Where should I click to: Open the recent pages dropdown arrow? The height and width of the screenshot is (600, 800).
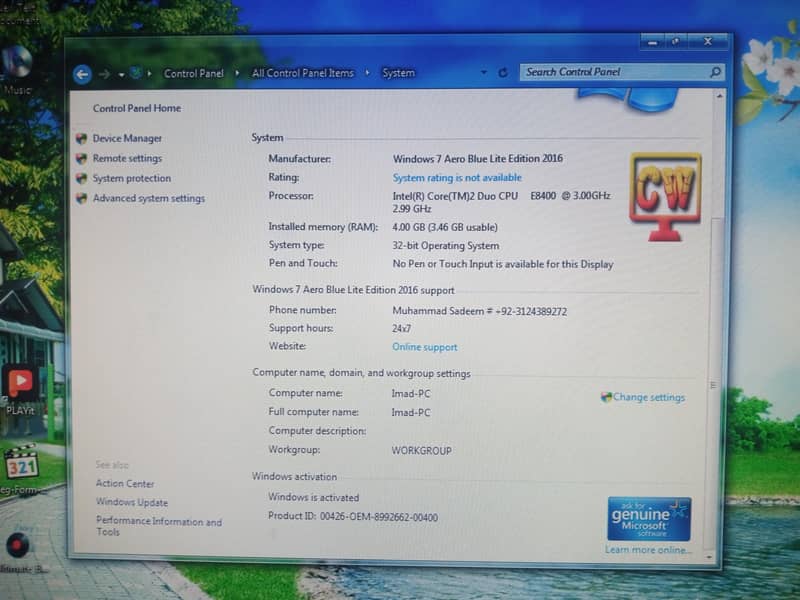121,74
